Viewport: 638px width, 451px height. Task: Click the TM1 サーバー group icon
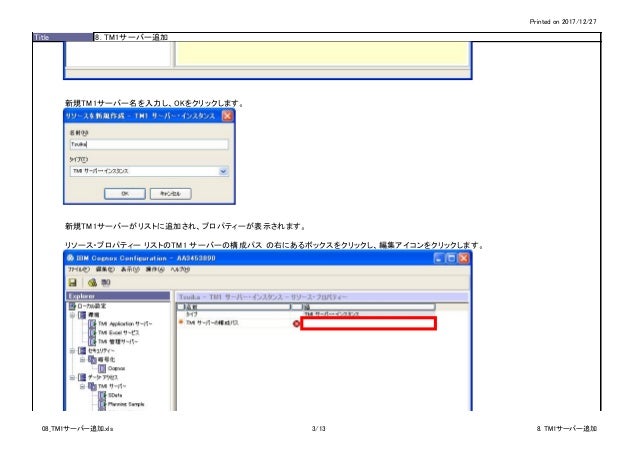coord(92,386)
